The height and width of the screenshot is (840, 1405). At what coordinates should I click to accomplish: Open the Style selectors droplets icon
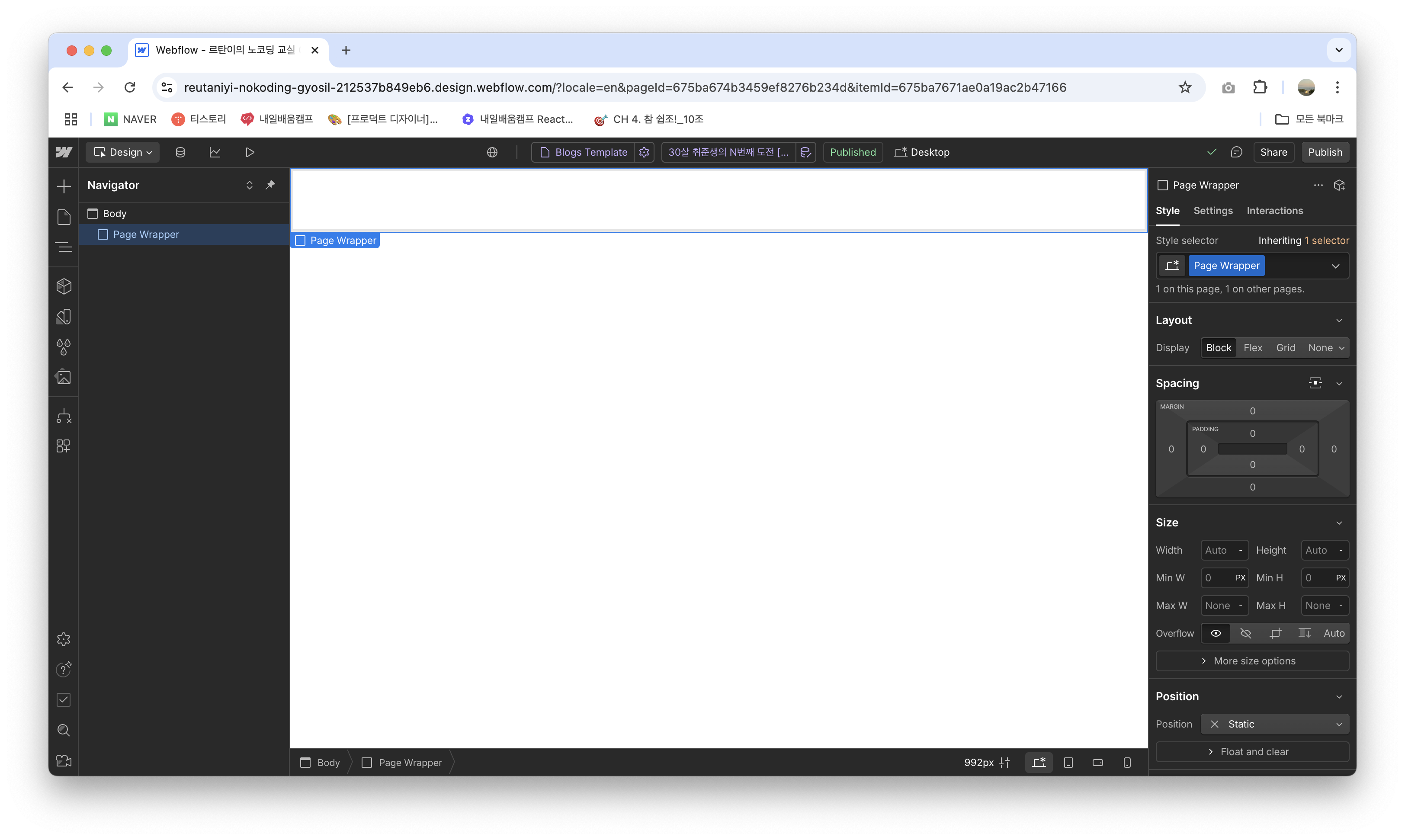[64, 347]
